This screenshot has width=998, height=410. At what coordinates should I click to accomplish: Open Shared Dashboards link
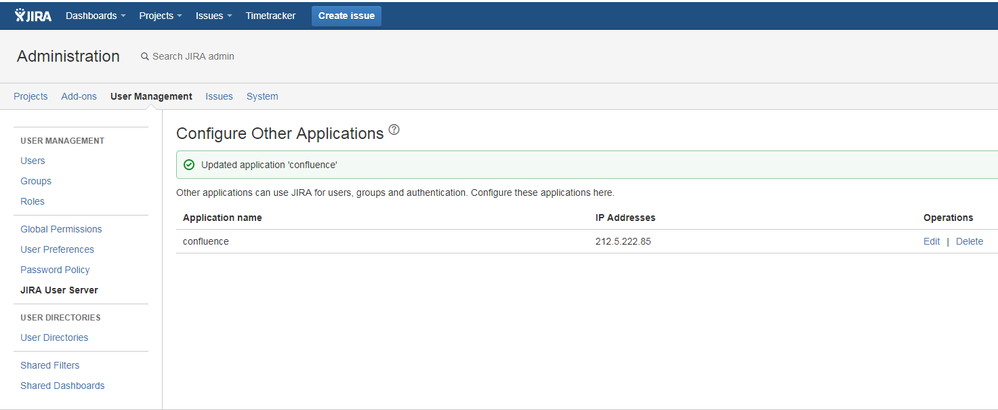click(x=62, y=386)
